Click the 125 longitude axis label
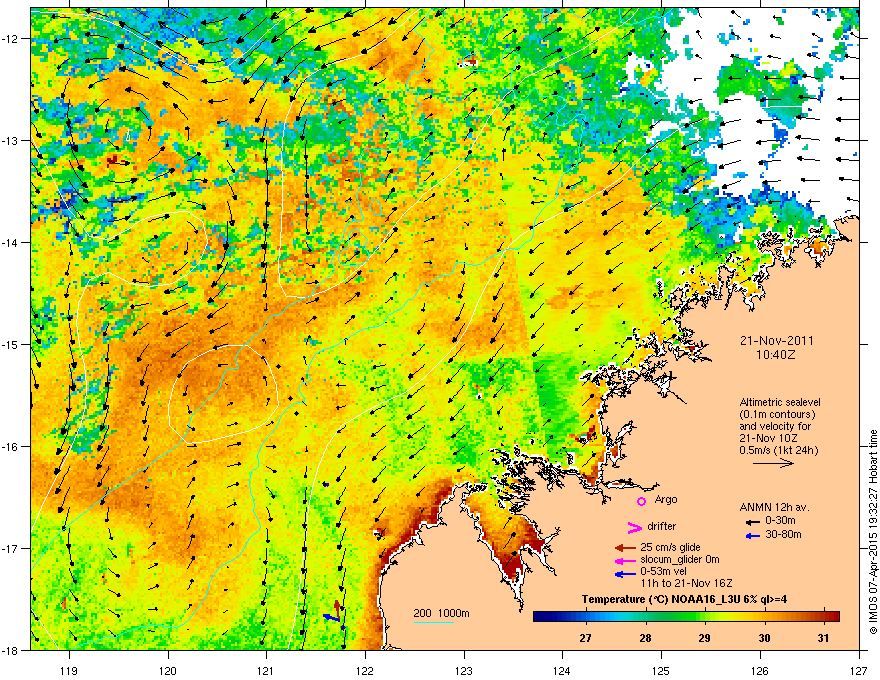Screen dimensions: 880x680 pyautogui.click(x=661, y=670)
